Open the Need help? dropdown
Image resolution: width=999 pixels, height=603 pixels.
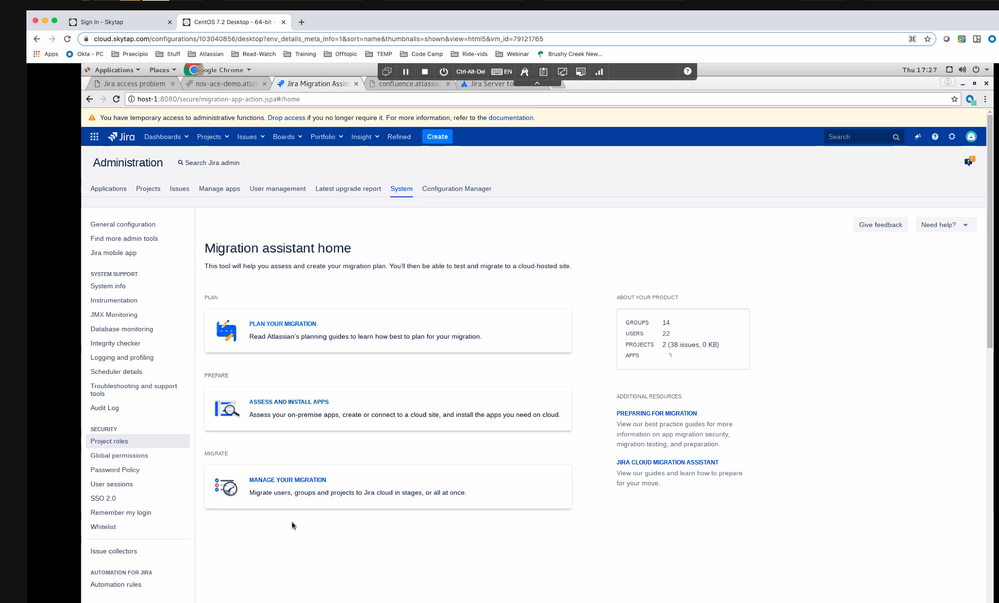point(945,224)
